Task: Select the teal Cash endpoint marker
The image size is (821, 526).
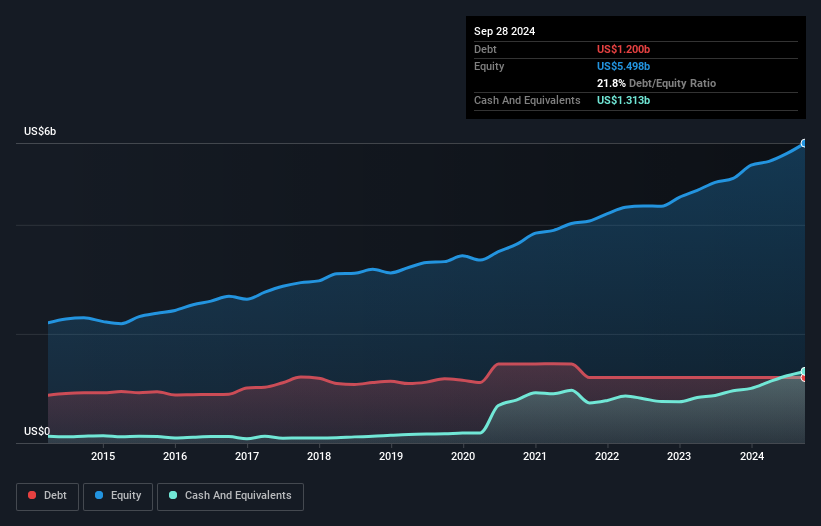Action: click(804, 371)
